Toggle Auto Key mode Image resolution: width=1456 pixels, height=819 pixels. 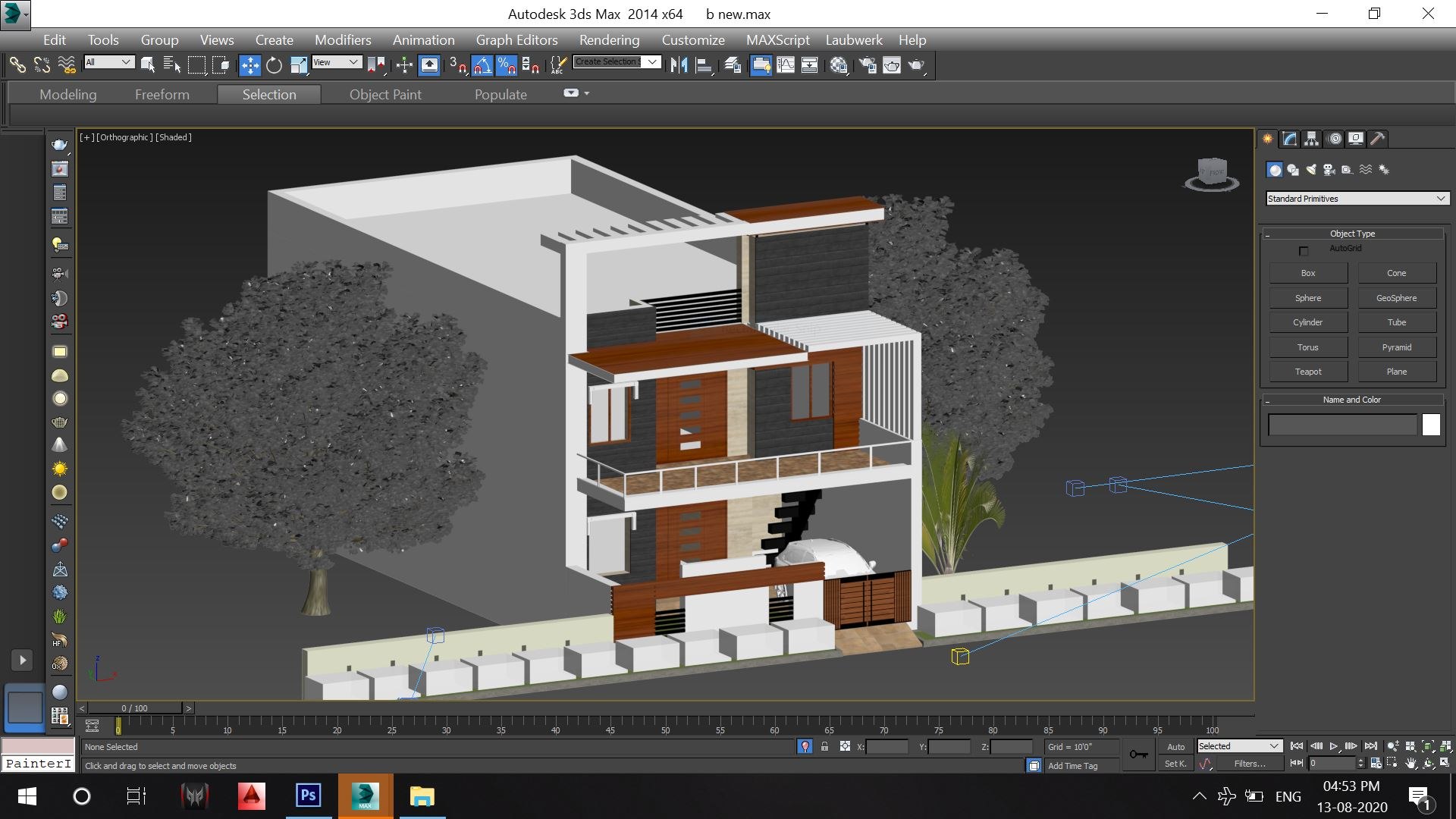1175,747
